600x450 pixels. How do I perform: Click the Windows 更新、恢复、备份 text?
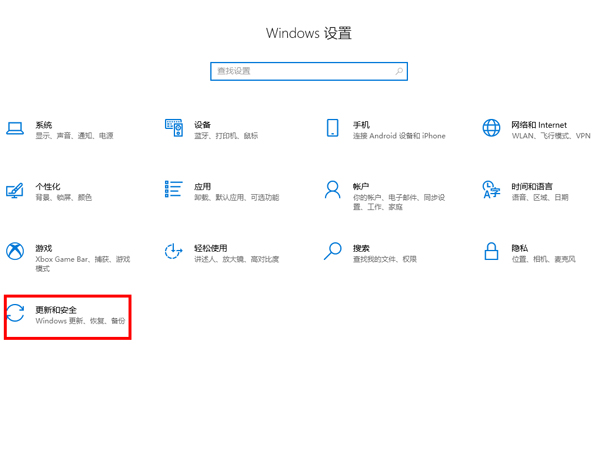tap(80, 321)
